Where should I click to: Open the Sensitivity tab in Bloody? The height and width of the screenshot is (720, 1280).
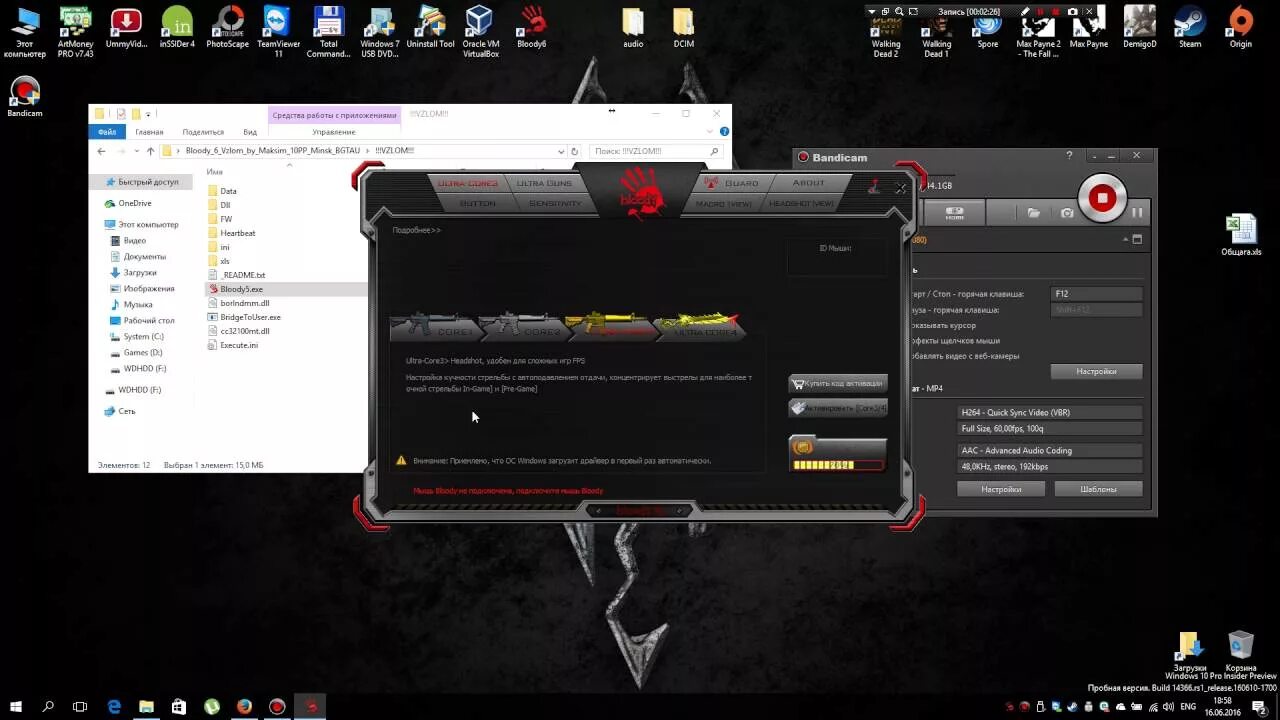555,203
